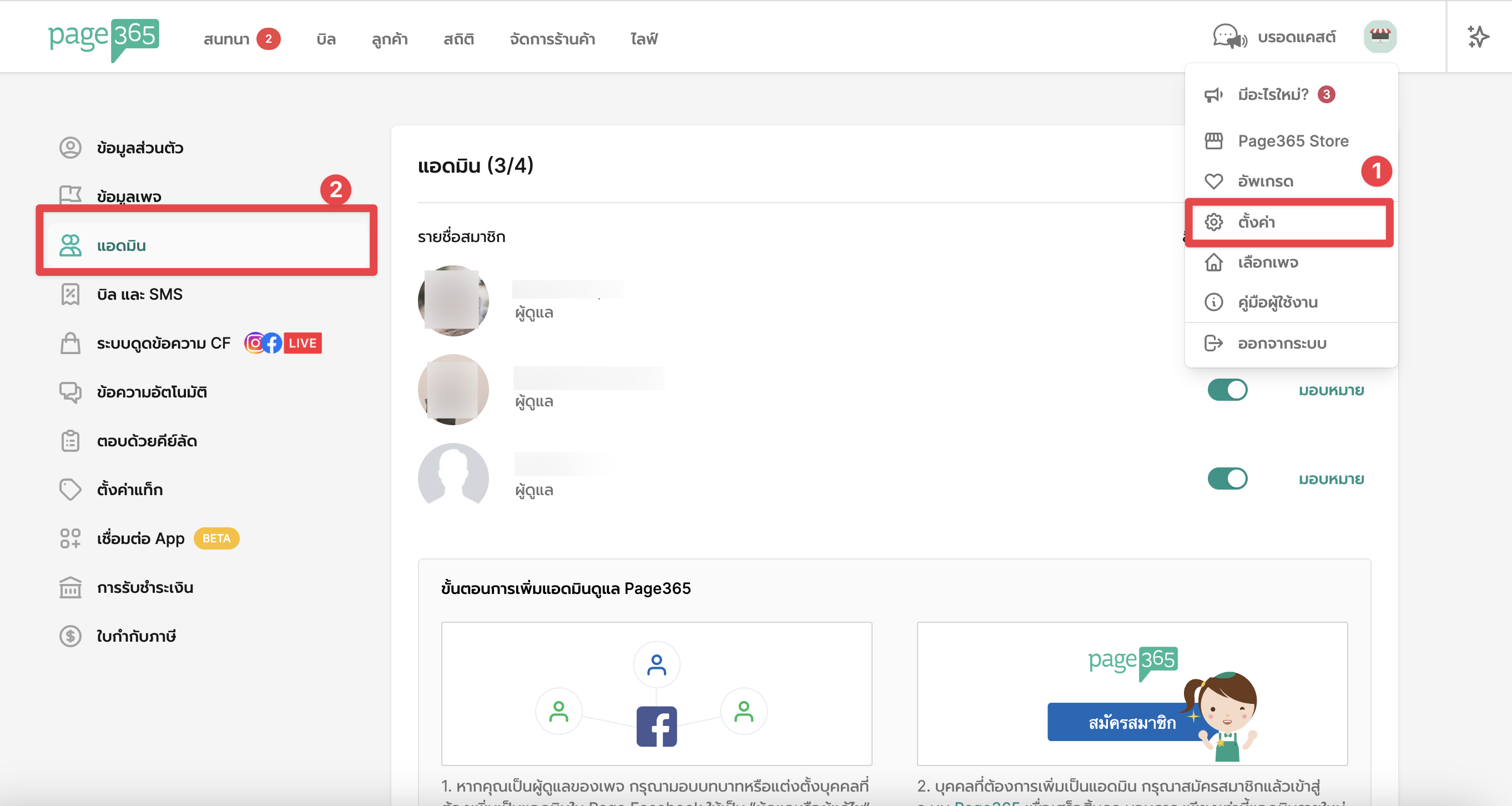Click the info icon beside คู่มือผู้ใช้งาน
1512x806 pixels.
(x=1213, y=303)
